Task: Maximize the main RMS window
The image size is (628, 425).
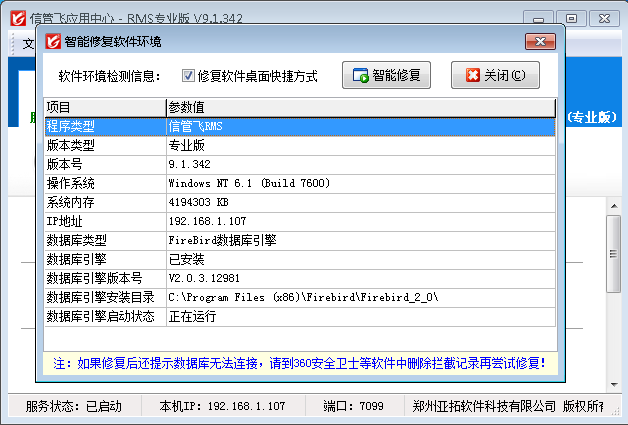Action: [x=571, y=17]
